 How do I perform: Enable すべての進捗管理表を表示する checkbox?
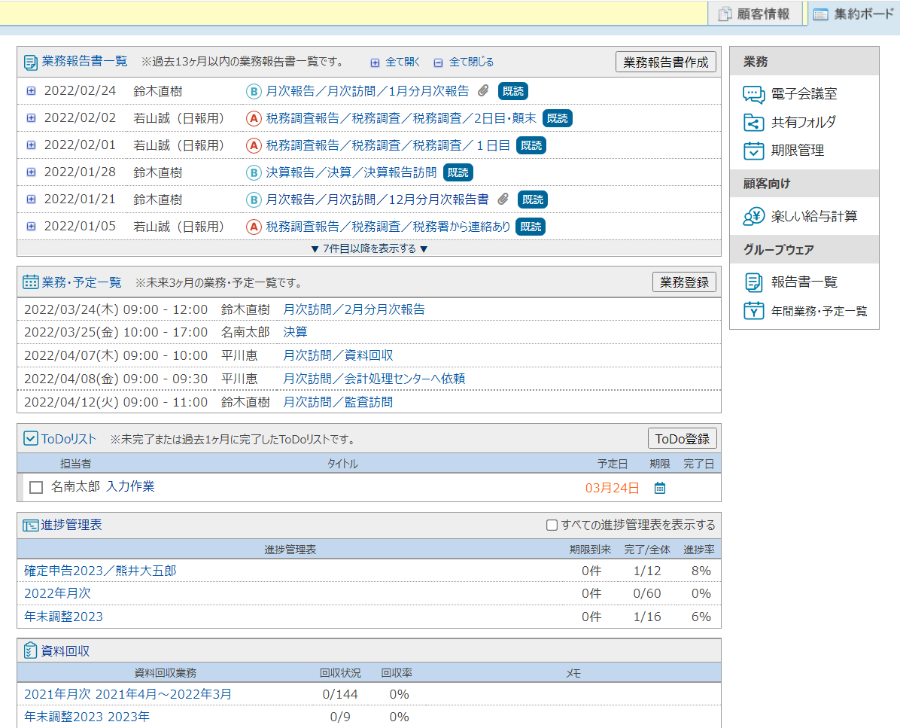pos(551,525)
